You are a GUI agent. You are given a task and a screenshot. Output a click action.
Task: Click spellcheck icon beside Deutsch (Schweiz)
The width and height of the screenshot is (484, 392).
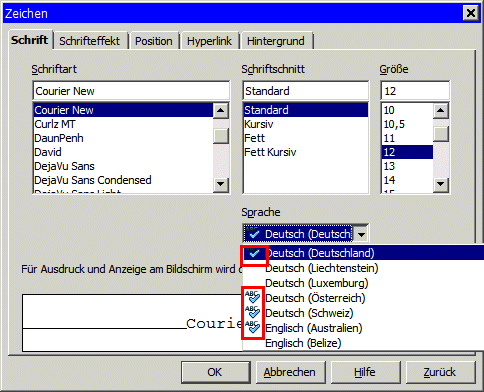[252, 312]
